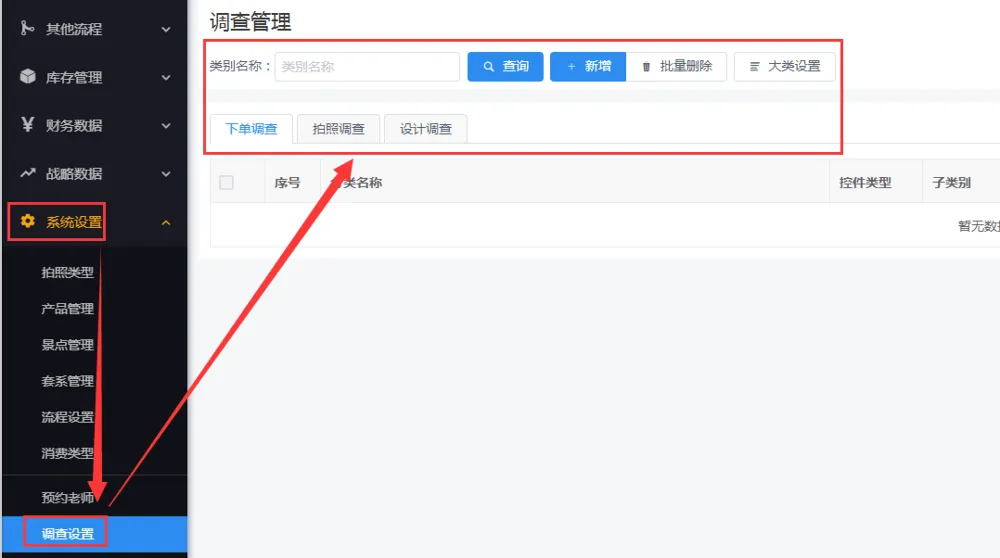
Task: Open 调查设置 in the sidebar
Action: (68, 534)
